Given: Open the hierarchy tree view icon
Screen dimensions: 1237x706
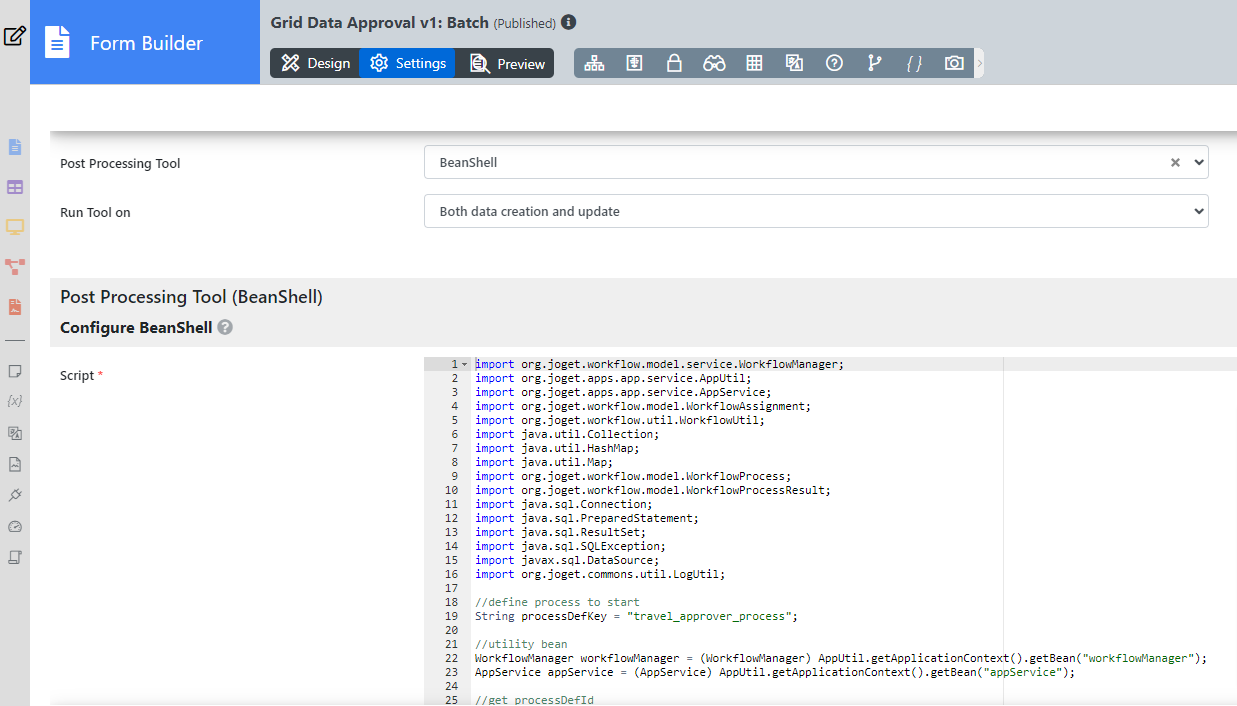Looking at the screenshot, I should tap(594, 63).
